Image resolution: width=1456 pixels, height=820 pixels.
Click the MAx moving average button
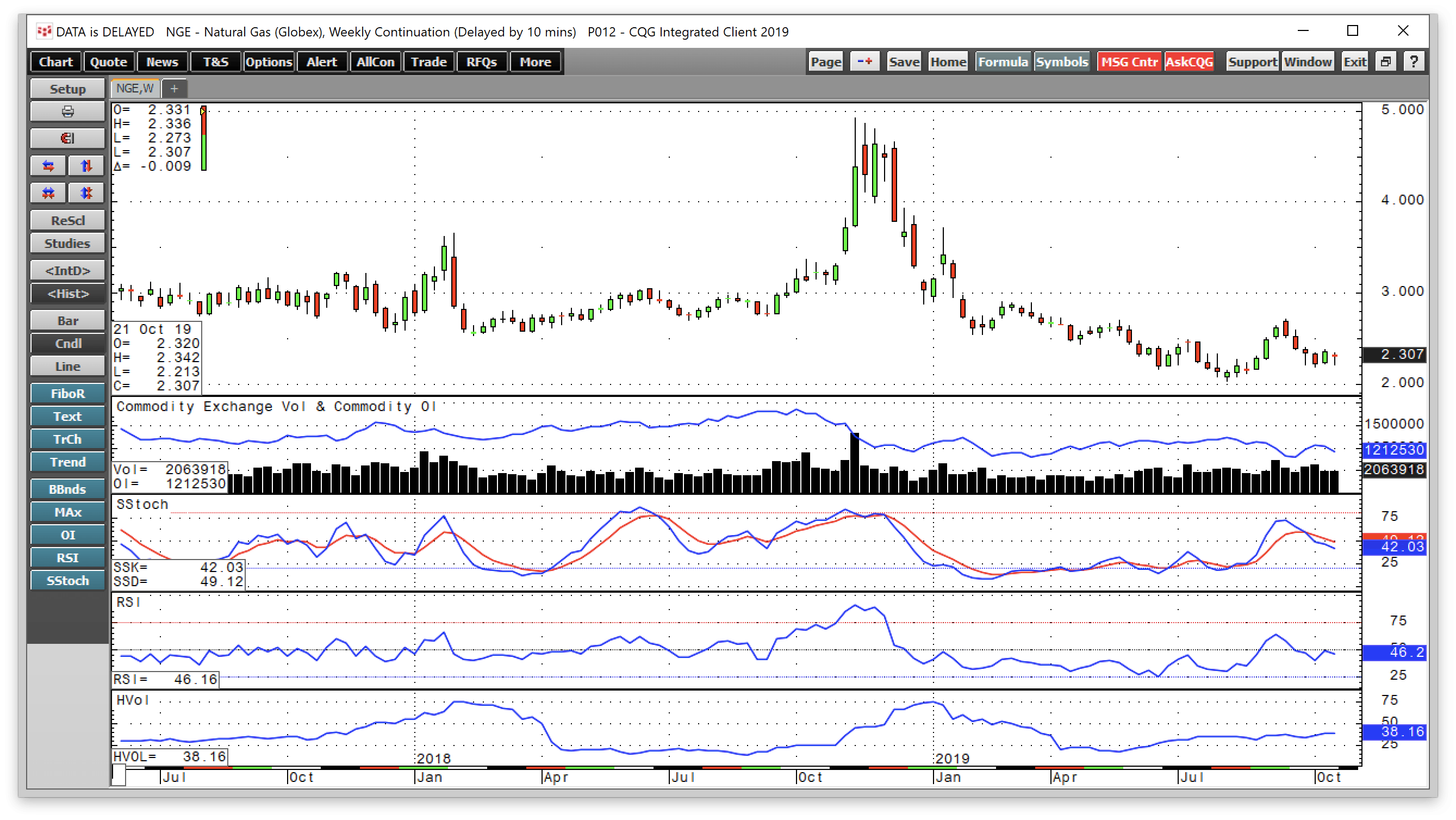pyautogui.click(x=67, y=513)
